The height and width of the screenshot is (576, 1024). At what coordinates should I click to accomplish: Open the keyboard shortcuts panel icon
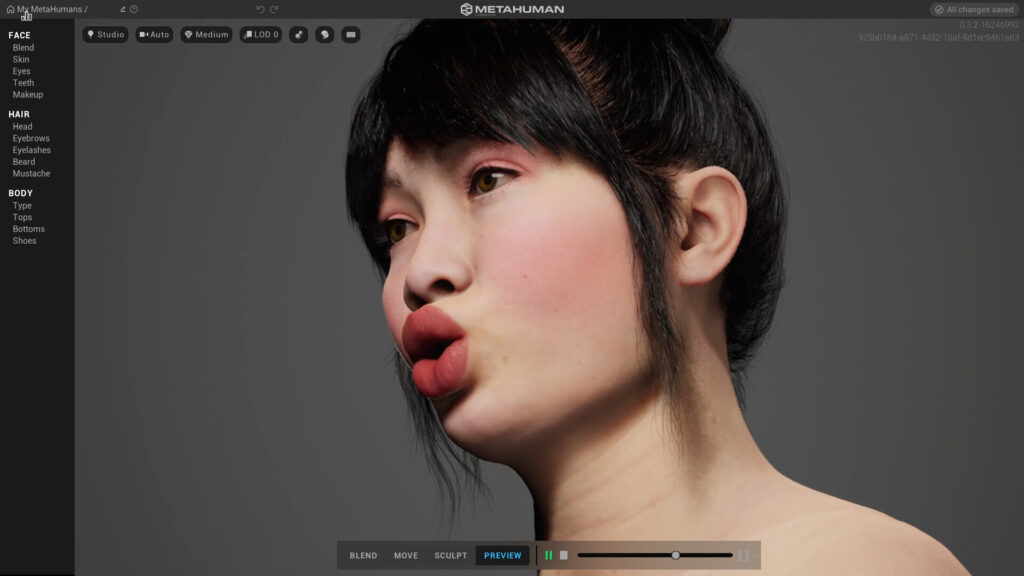(x=350, y=34)
